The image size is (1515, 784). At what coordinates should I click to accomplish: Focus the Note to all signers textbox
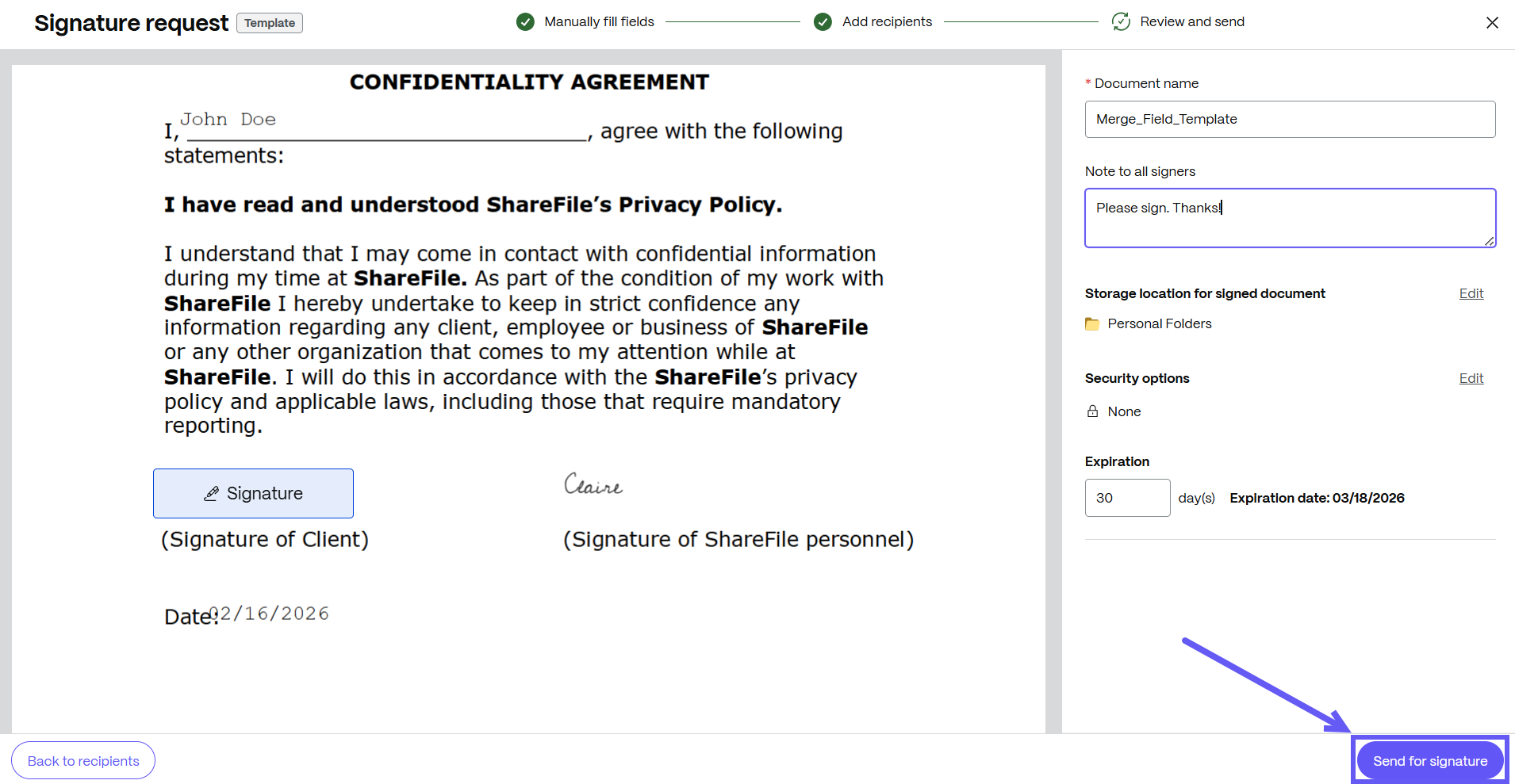coord(1290,218)
